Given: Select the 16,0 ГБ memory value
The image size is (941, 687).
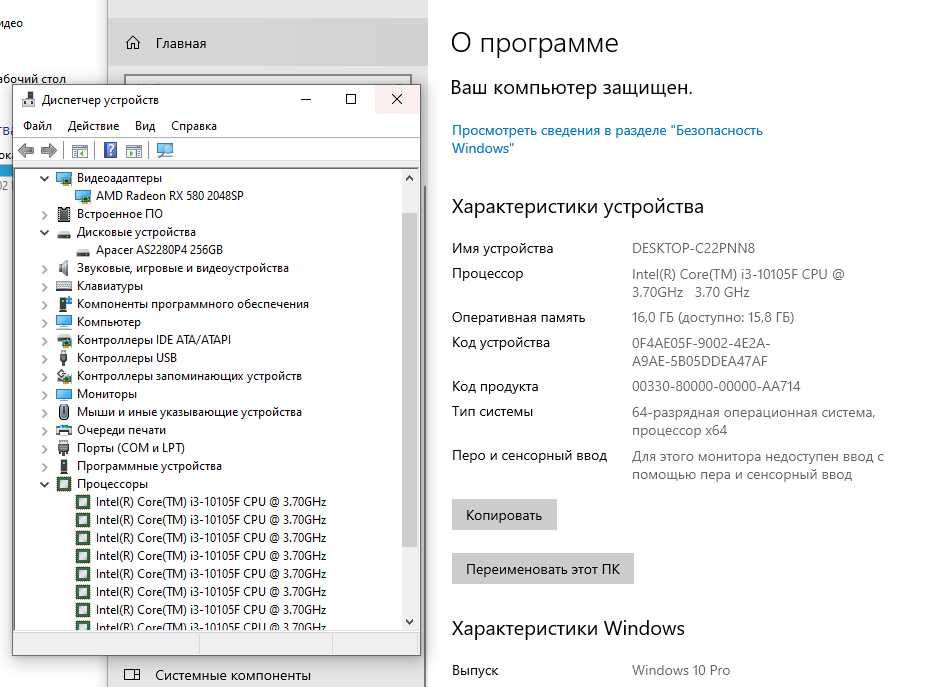Looking at the screenshot, I should click(713, 317).
